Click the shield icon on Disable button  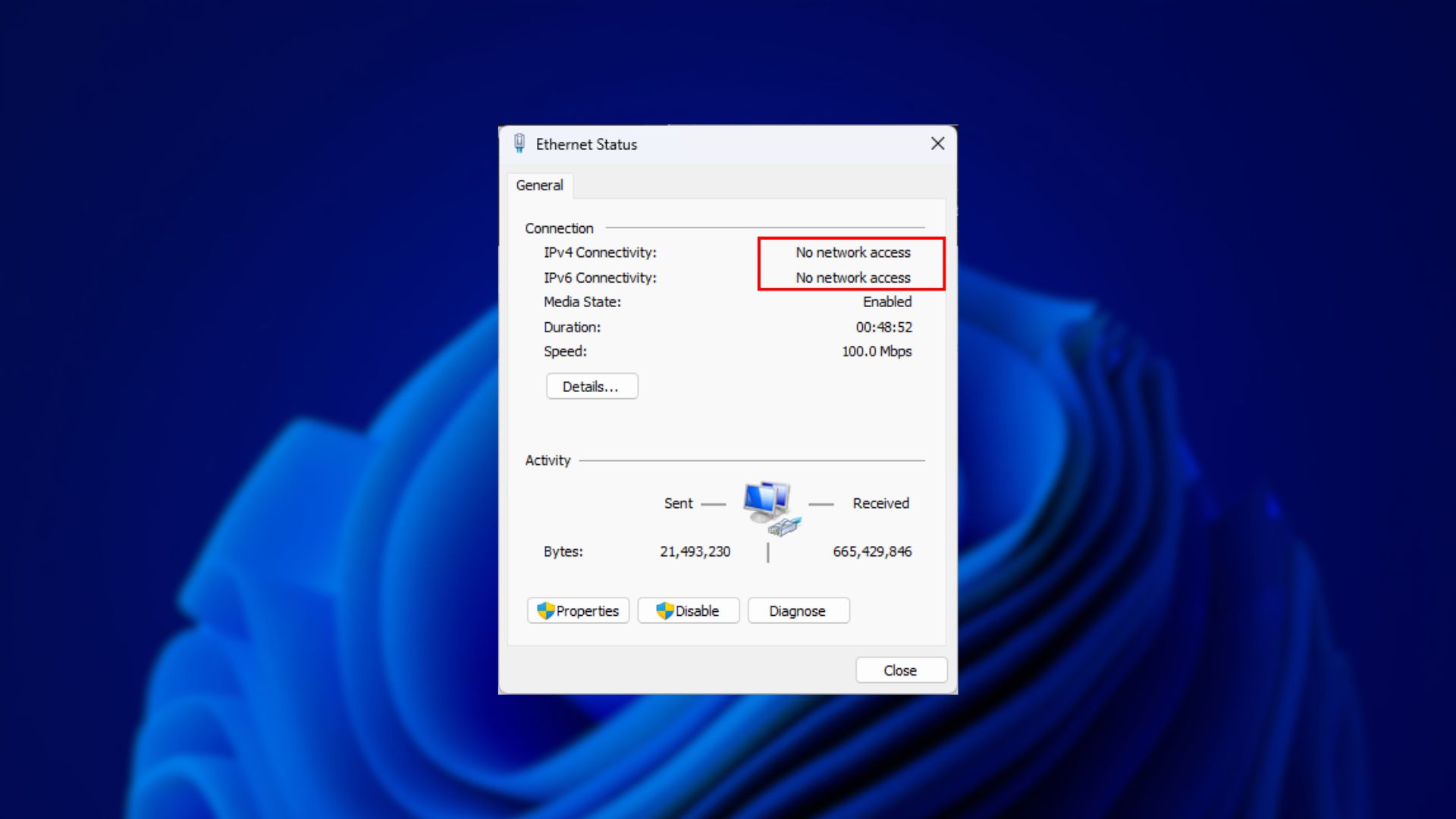point(664,610)
